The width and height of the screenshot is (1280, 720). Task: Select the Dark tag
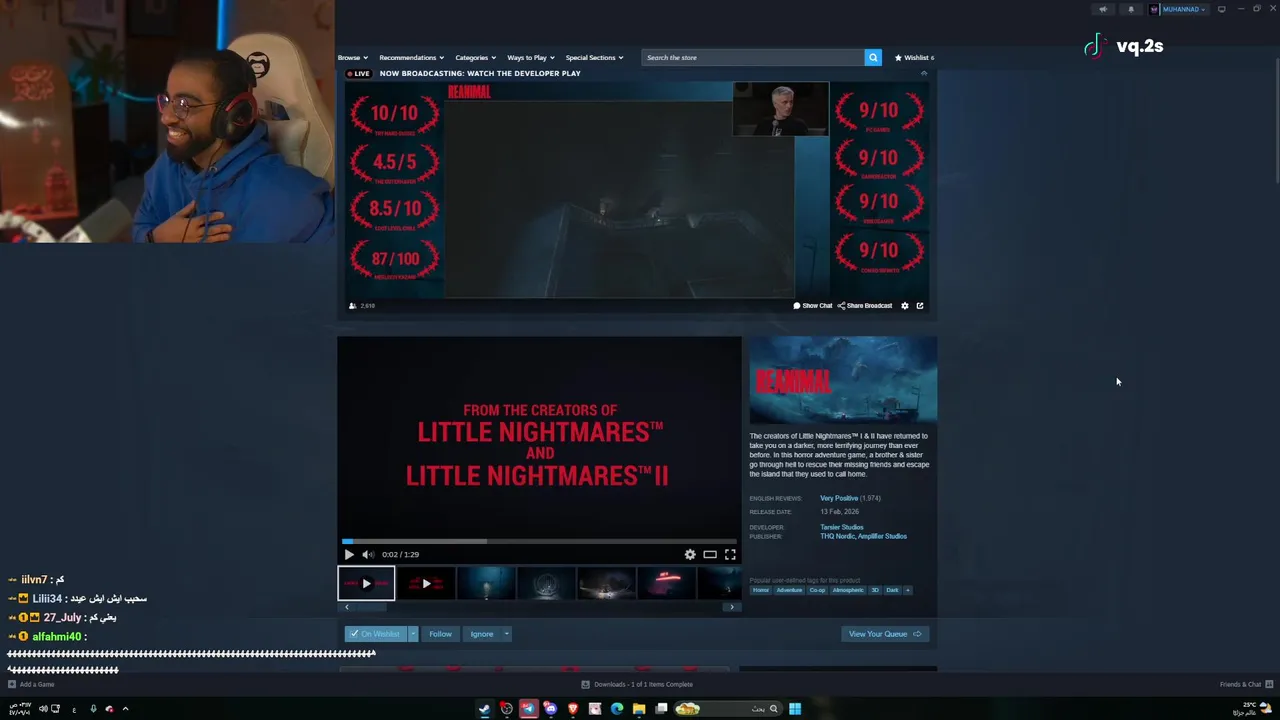[892, 590]
